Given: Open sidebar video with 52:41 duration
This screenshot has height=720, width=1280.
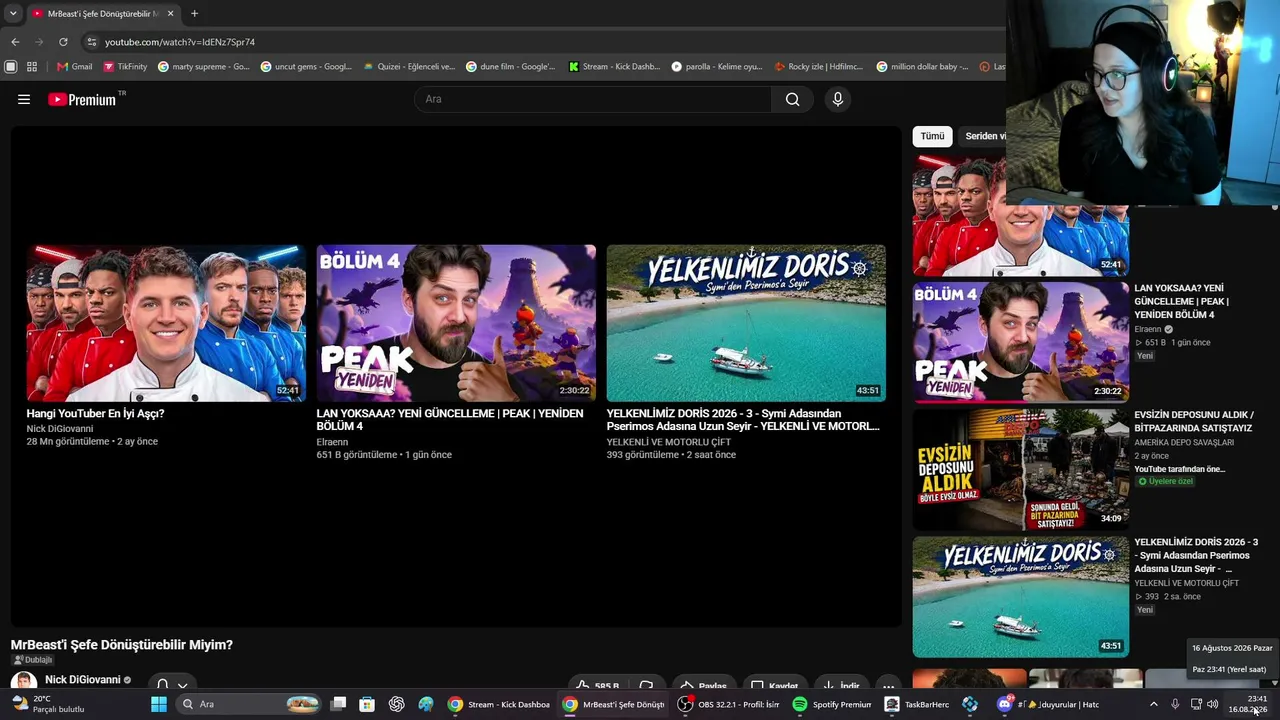Looking at the screenshot, I should pos(1021,215).
